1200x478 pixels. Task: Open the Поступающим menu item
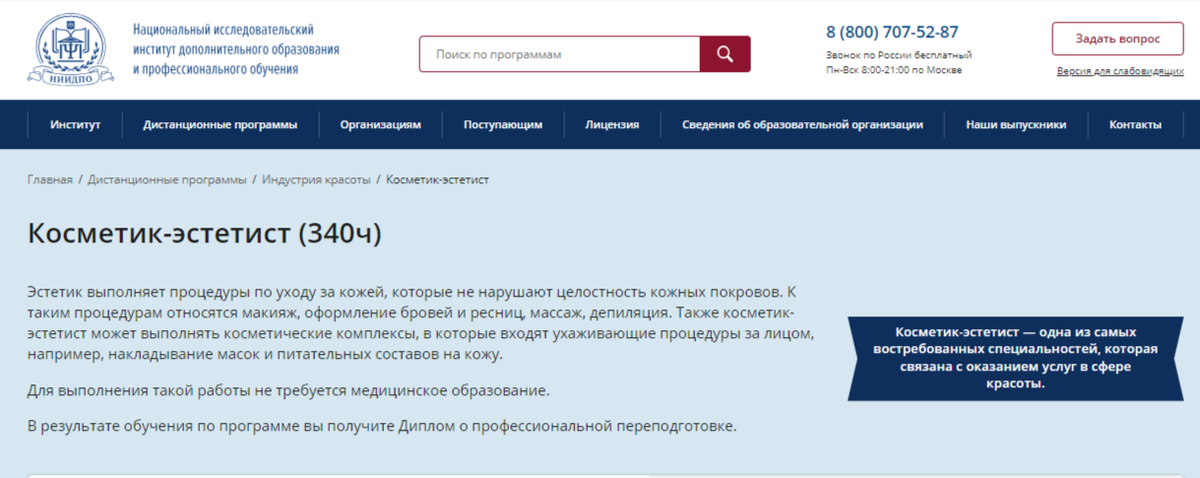click(x=503, y=125)
